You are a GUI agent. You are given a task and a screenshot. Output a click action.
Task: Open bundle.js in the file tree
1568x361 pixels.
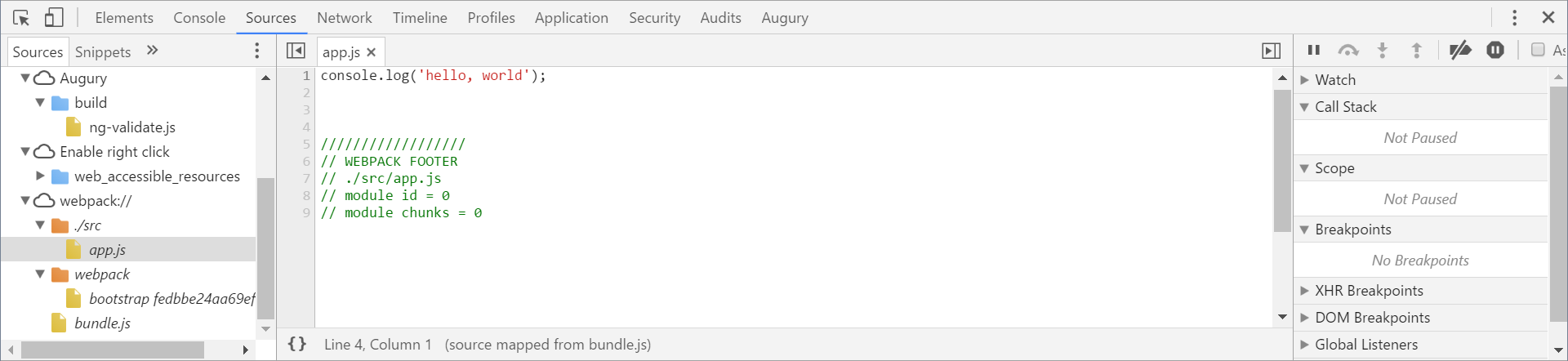click(x=102, y=323)
